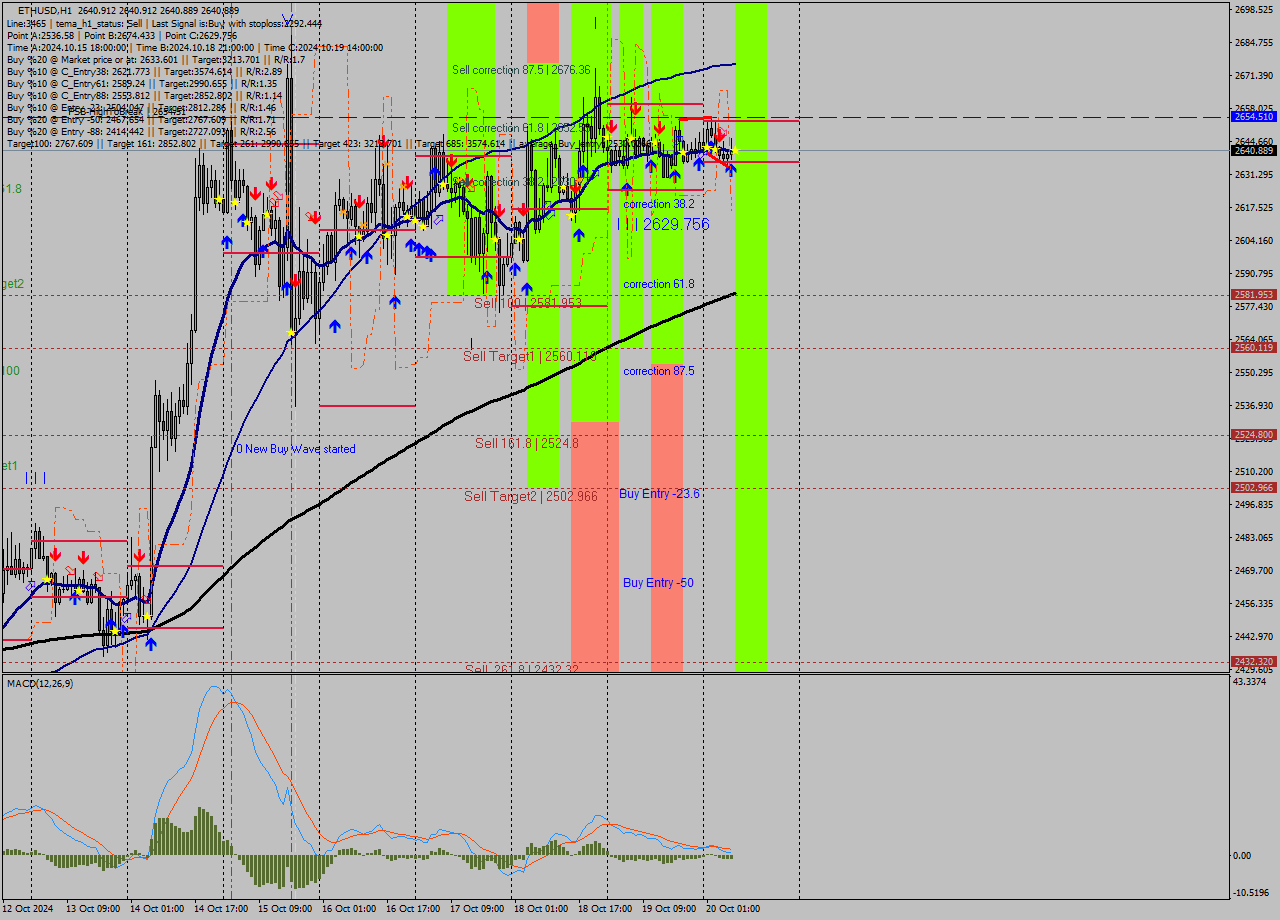Image resolution: width=1280 pixels, height=920 pixels.
Task: Select the blue 'correction 61.8' label
Action: [x=659, y=284]
